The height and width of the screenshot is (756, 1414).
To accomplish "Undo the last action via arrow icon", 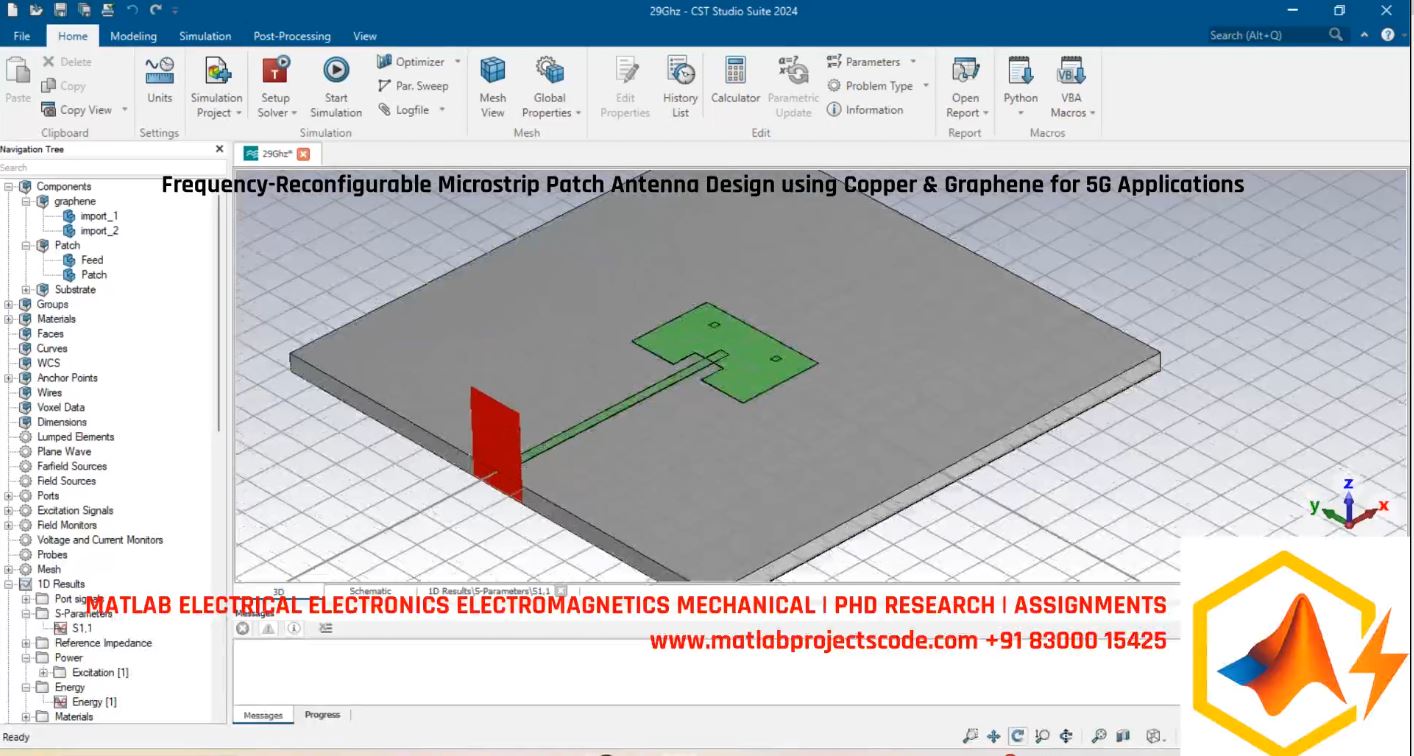I will (132, 11).
